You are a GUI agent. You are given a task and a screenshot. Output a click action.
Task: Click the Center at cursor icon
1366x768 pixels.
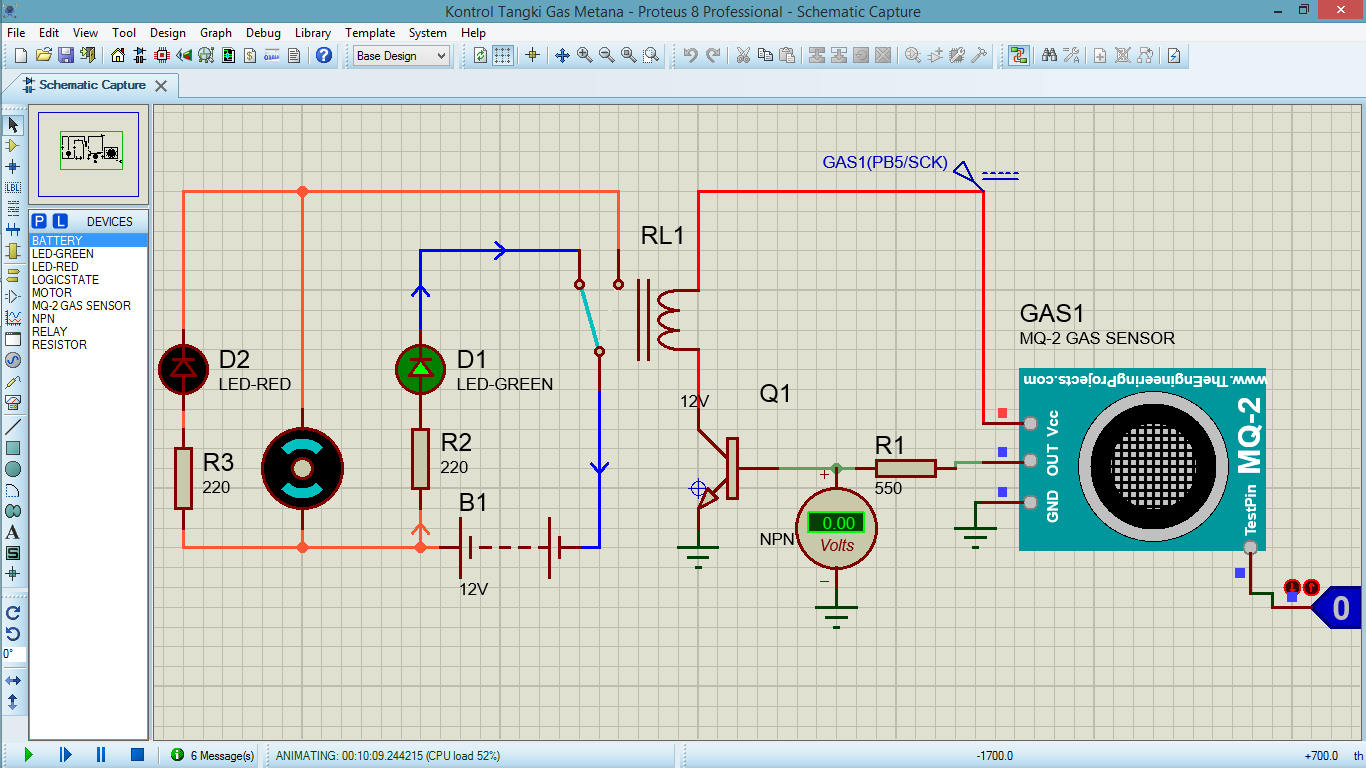coord(532,56)
